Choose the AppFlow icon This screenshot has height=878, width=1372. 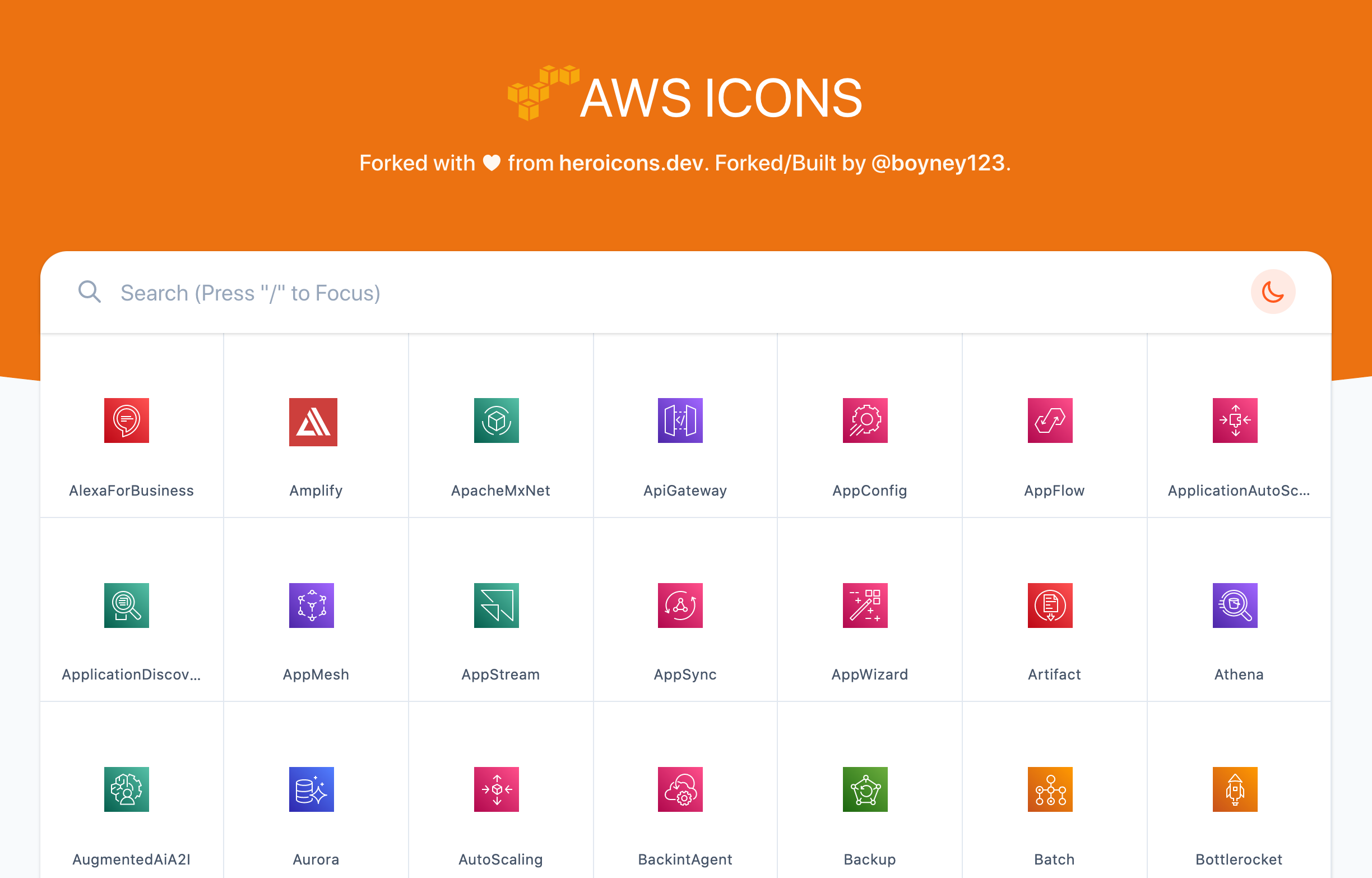1051,421
